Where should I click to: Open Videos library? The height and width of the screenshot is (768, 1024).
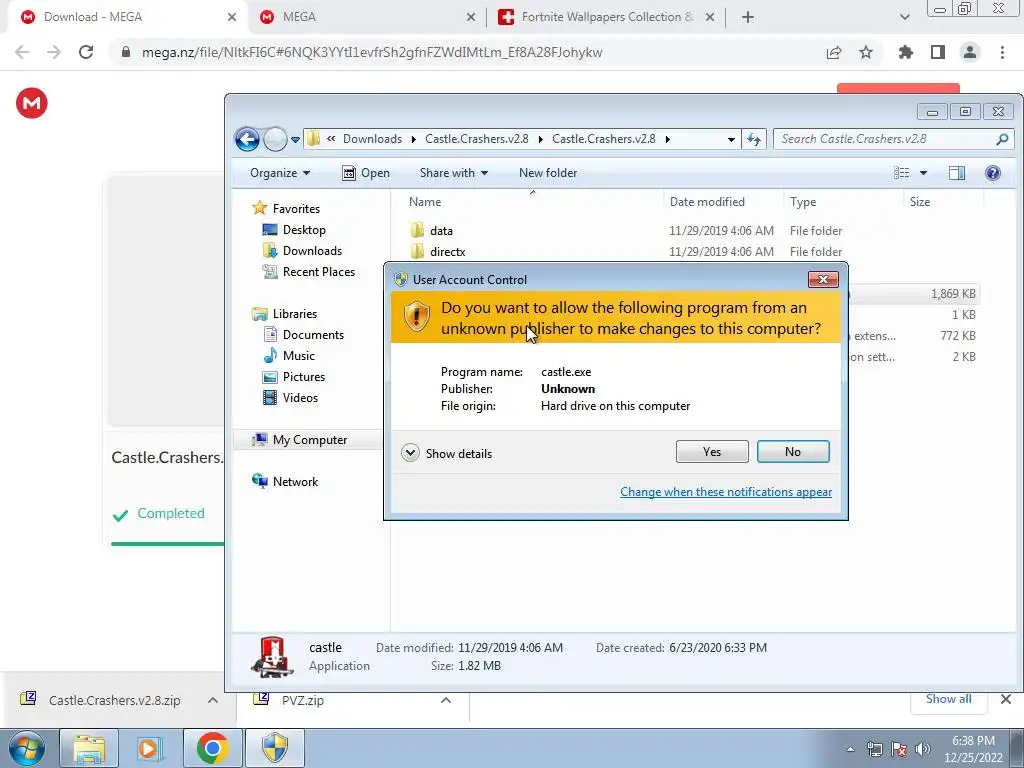tap(300, 398)
